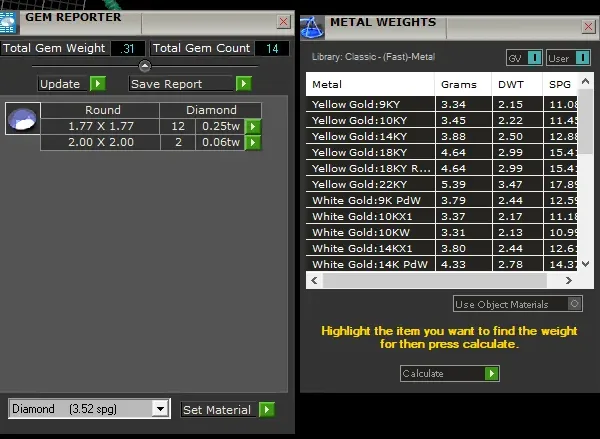Click the Total Gem Count value 14
The image size is (600, 439).
coord(272,49)
